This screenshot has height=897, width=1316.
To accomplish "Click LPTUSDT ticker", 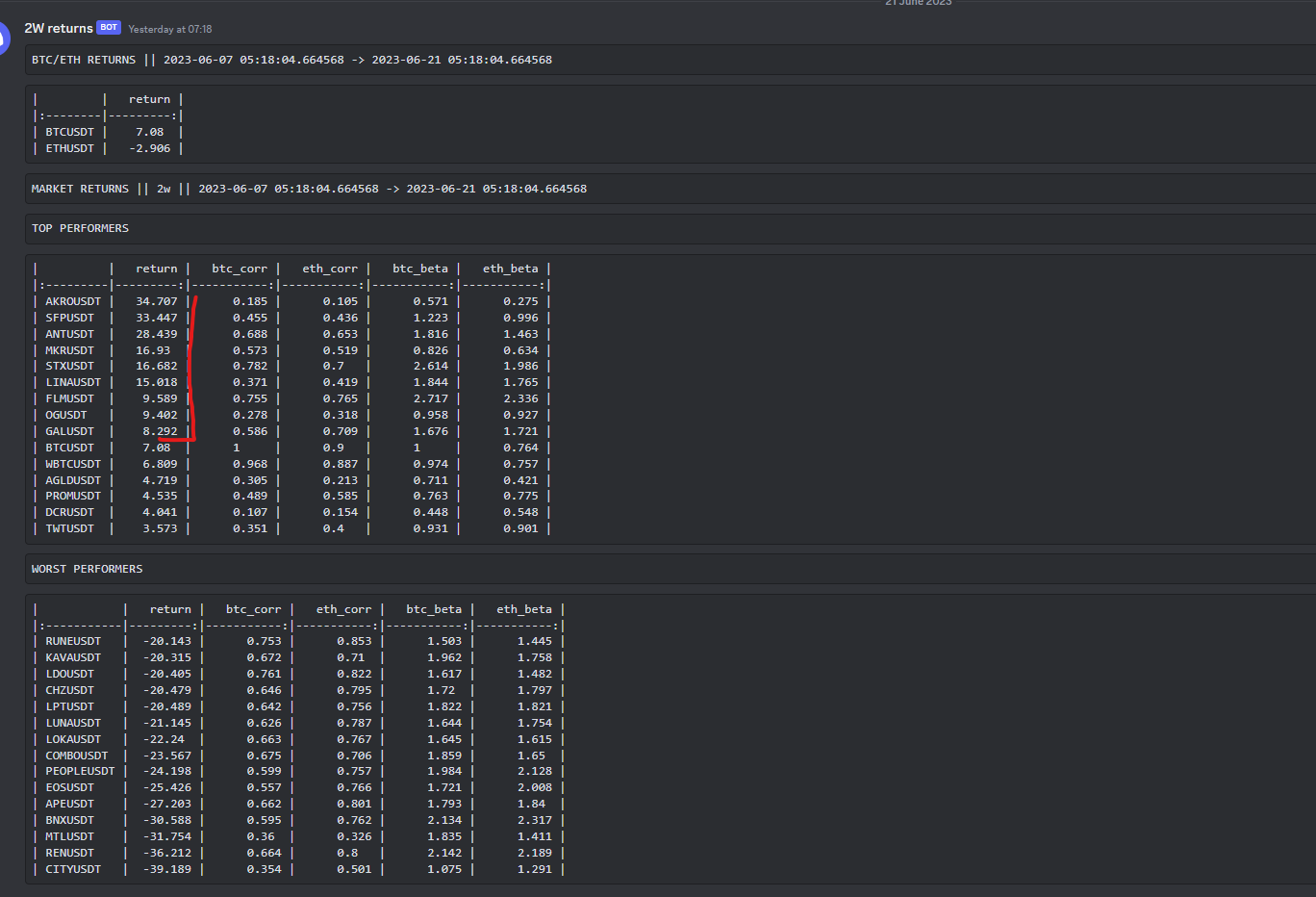I will (70, 706).
